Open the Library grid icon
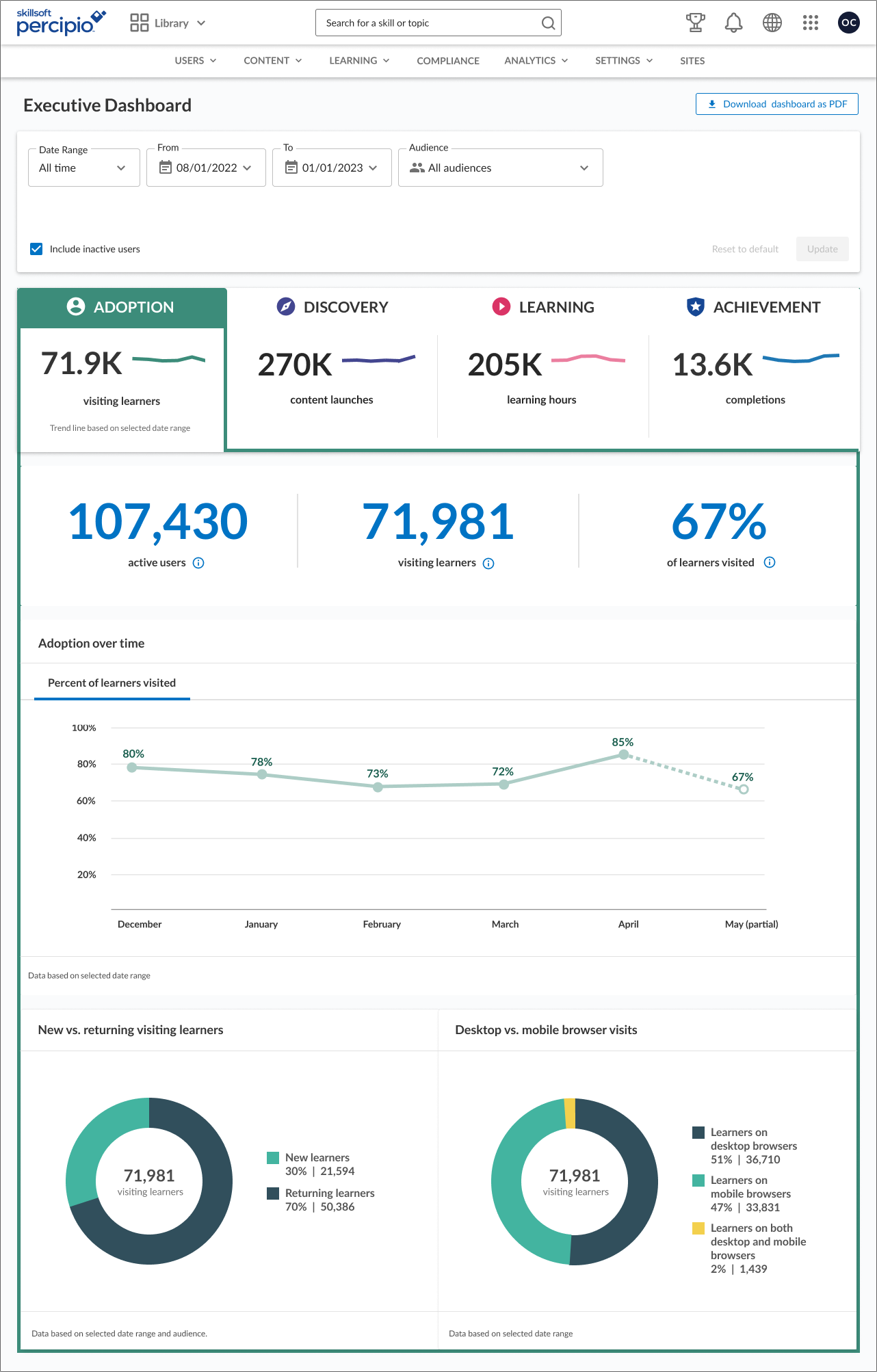The height and width of the screenshot is (1372, 877). click(140, 23)
